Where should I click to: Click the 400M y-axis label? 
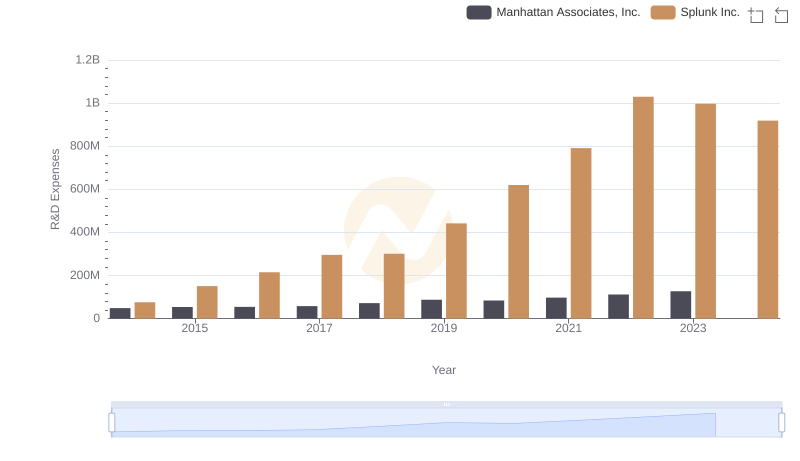(x=85, y=232)
